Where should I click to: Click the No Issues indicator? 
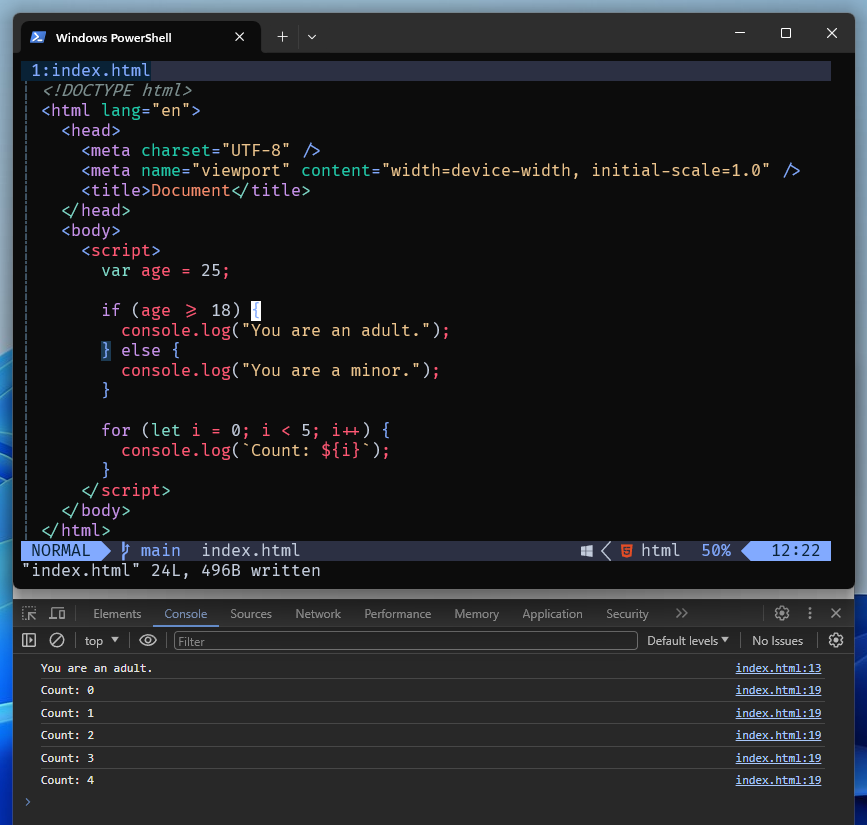point(777,641)
